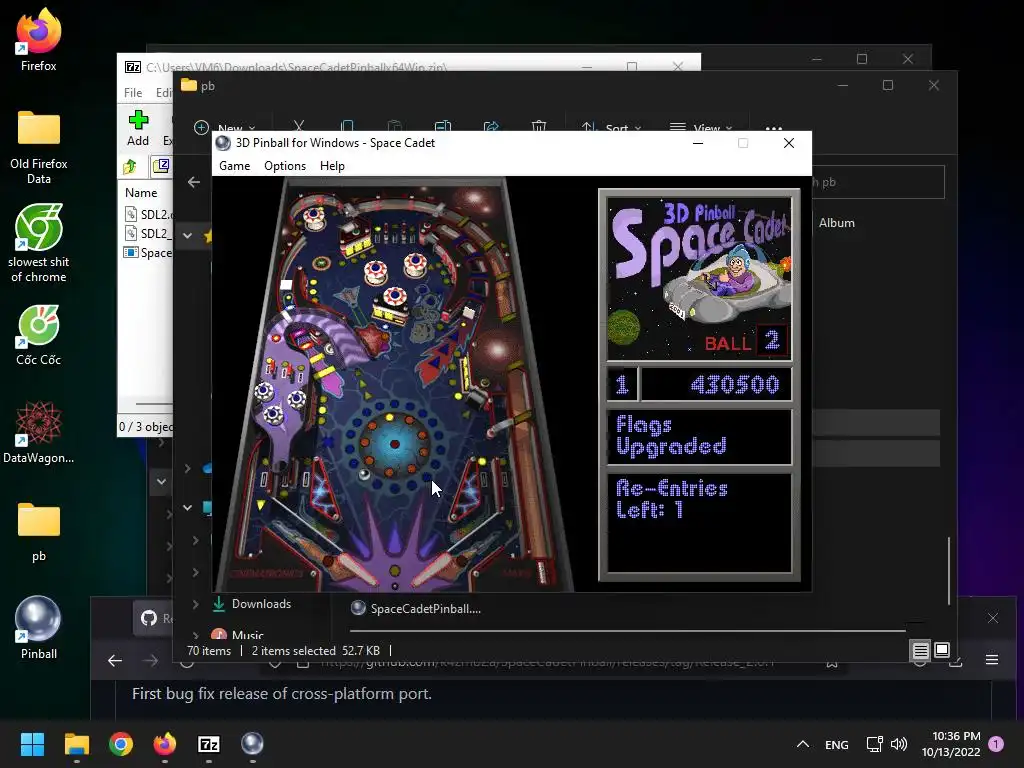Click the volume speaker tray icon

coord(899,744)
